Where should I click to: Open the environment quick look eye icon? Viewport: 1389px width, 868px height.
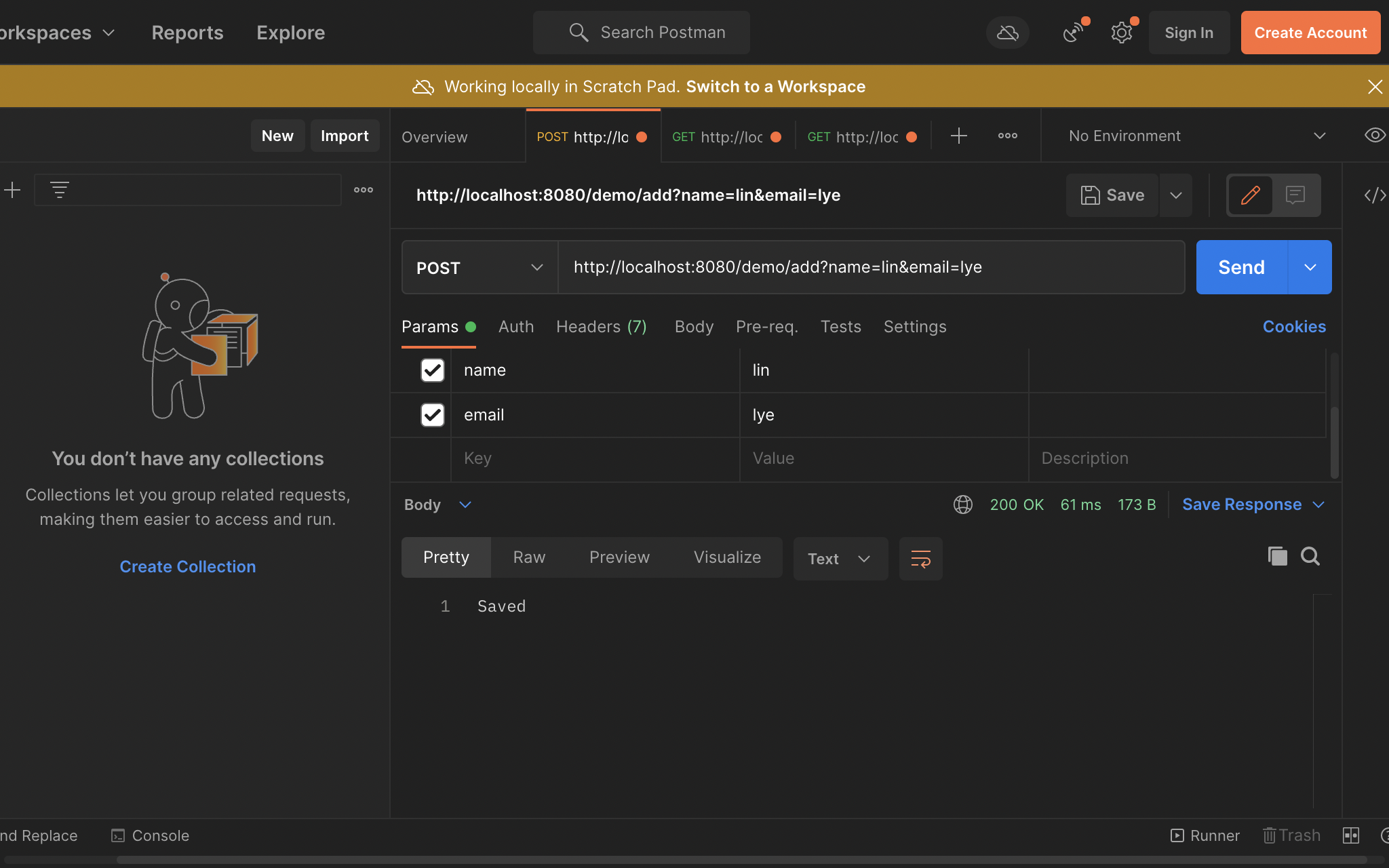click(1374, 135)
